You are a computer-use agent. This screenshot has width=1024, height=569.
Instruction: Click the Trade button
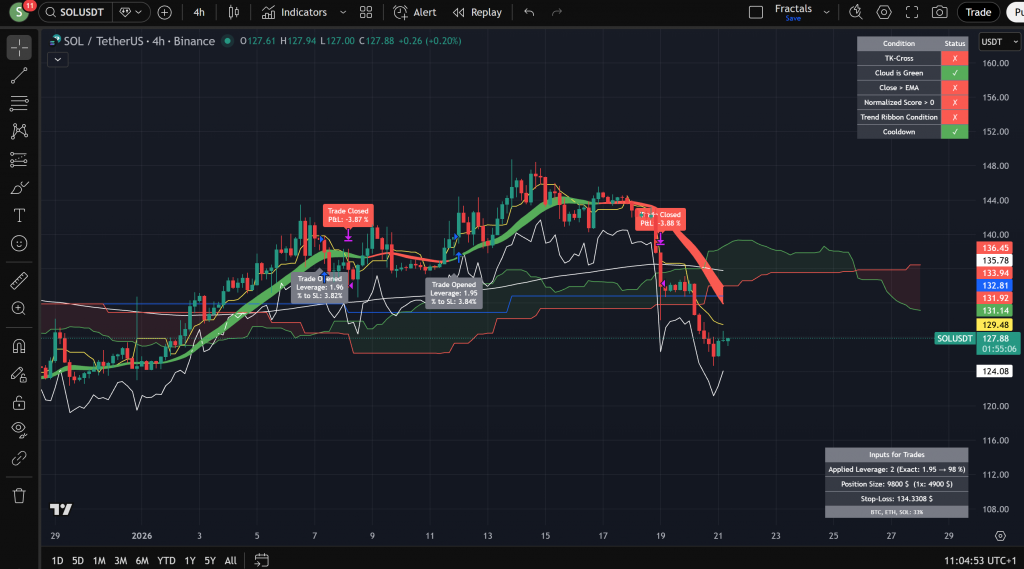(977, 12)
